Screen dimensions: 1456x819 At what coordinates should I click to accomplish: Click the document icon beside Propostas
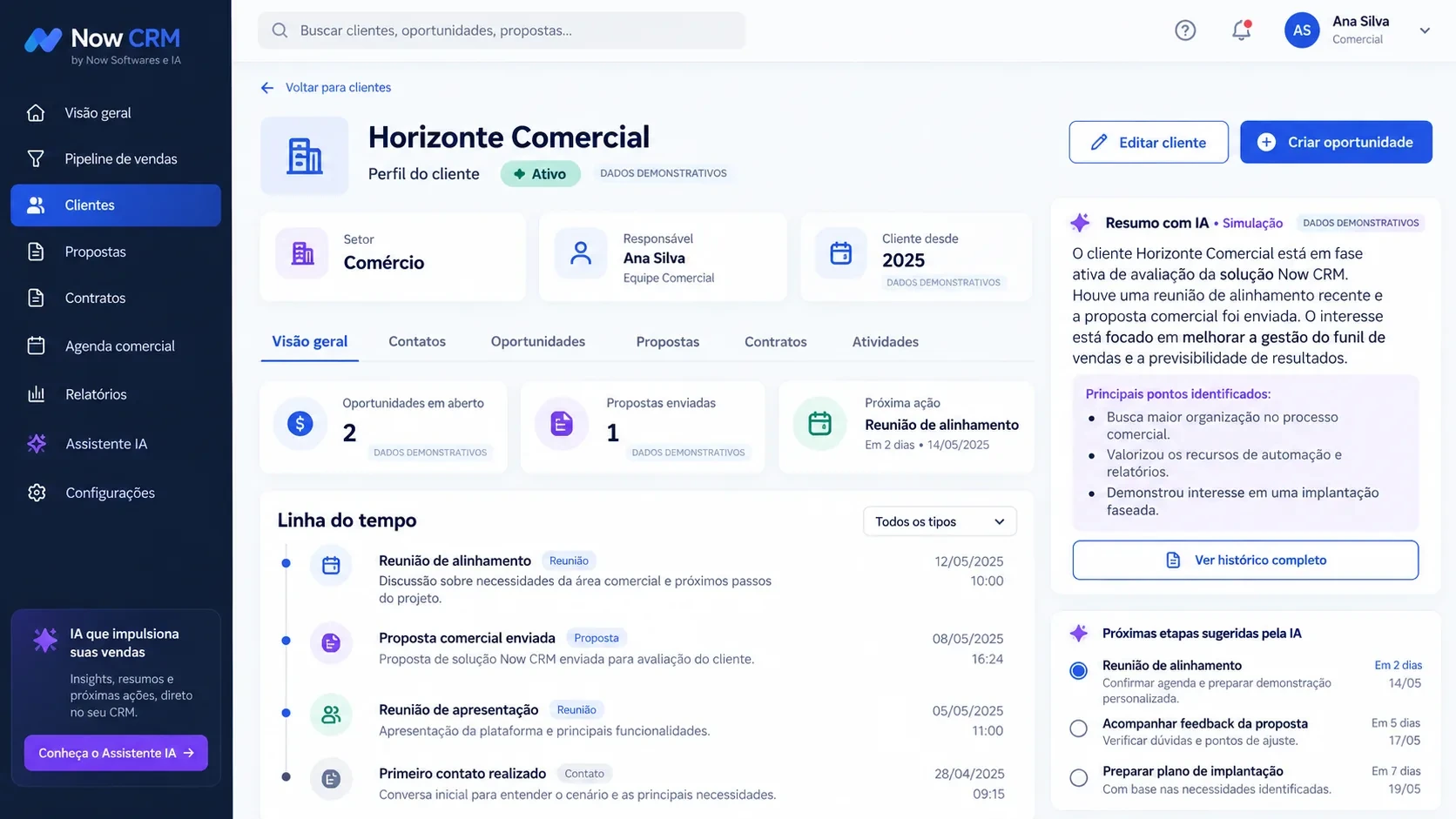tap(36, 252)
